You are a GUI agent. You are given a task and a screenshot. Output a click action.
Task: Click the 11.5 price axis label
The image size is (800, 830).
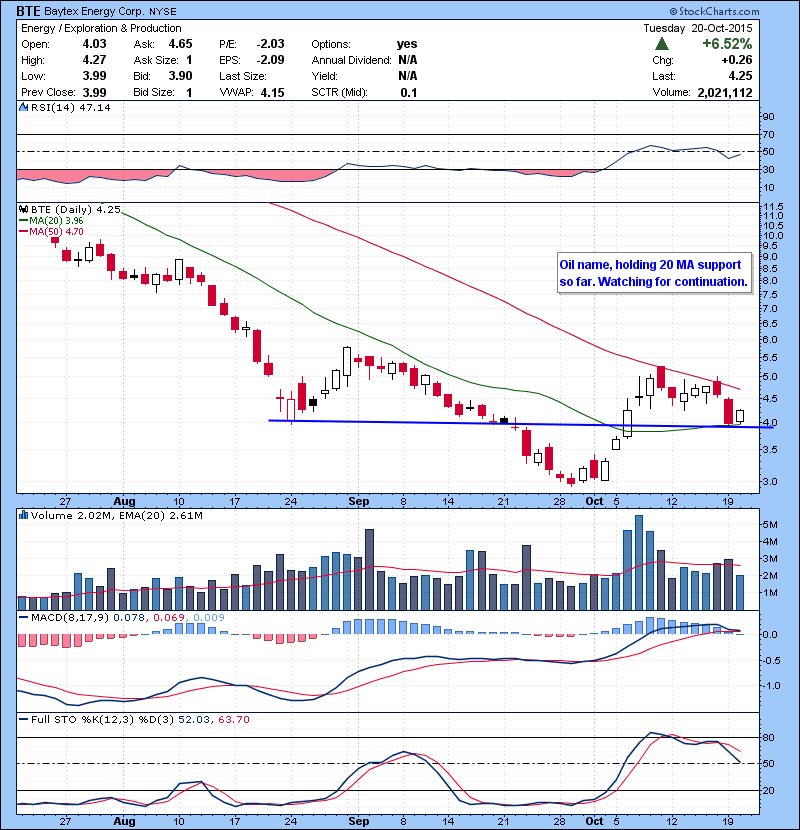pyautogui.click(x=773, y=206)
